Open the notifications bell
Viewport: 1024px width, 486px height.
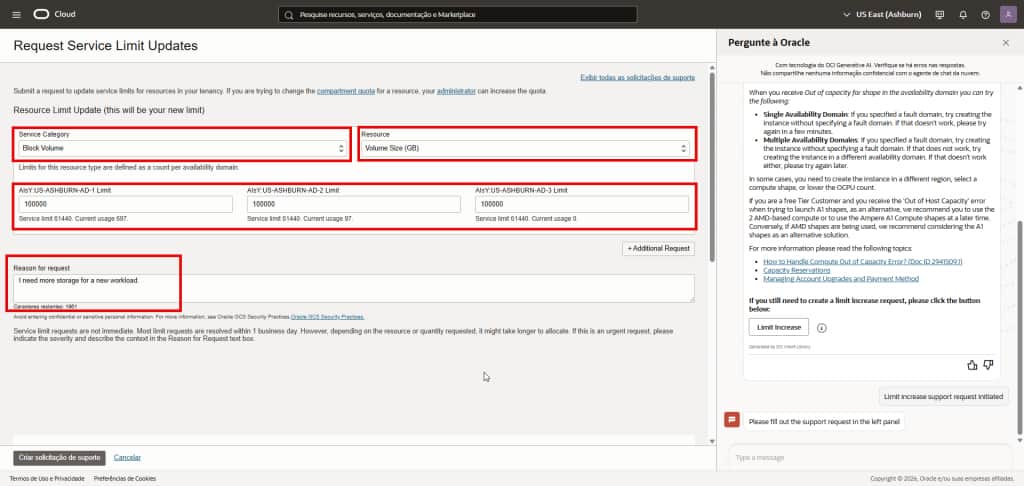click(x=963, y=14)
